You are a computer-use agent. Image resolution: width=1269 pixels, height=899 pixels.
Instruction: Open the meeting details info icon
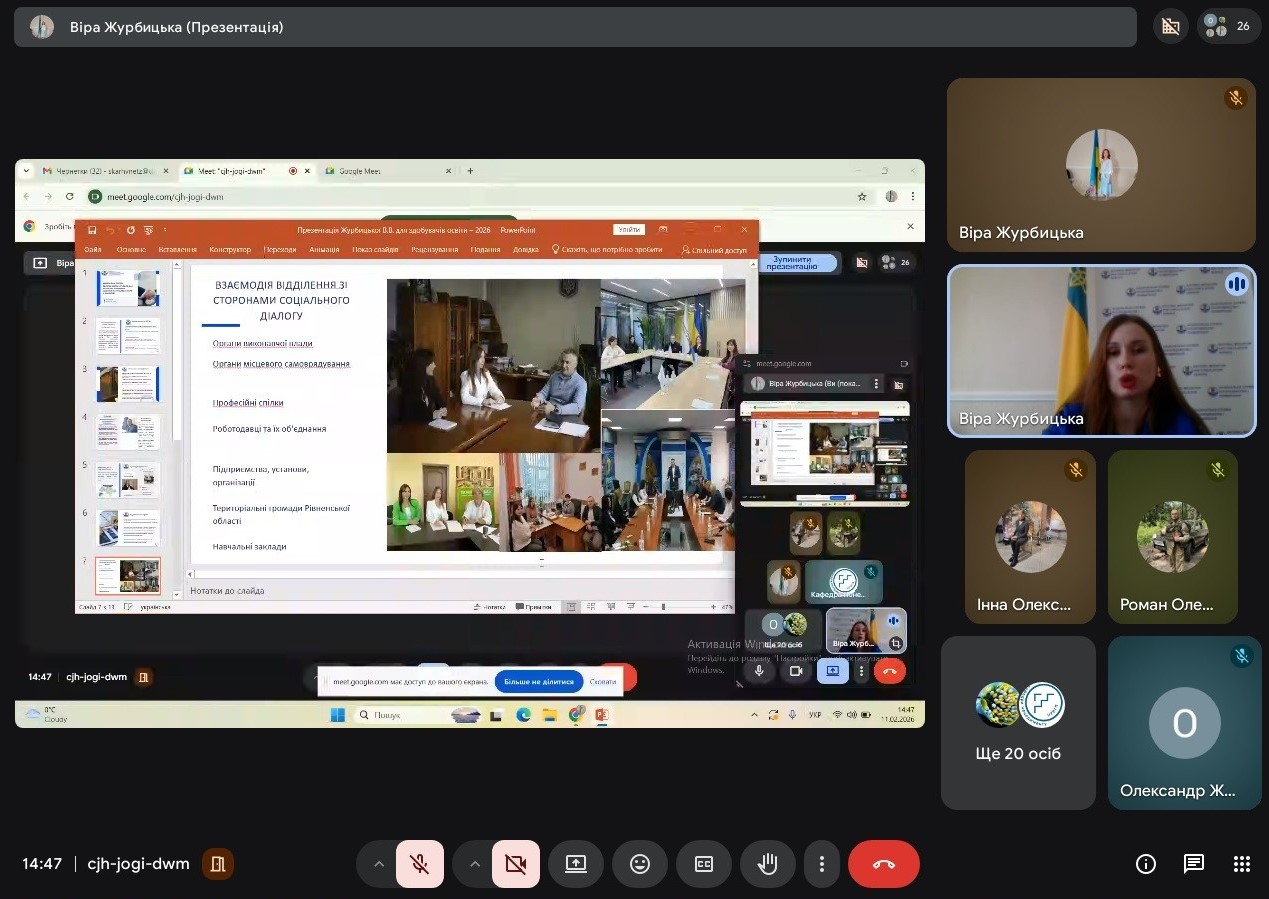pos(1145,864)
